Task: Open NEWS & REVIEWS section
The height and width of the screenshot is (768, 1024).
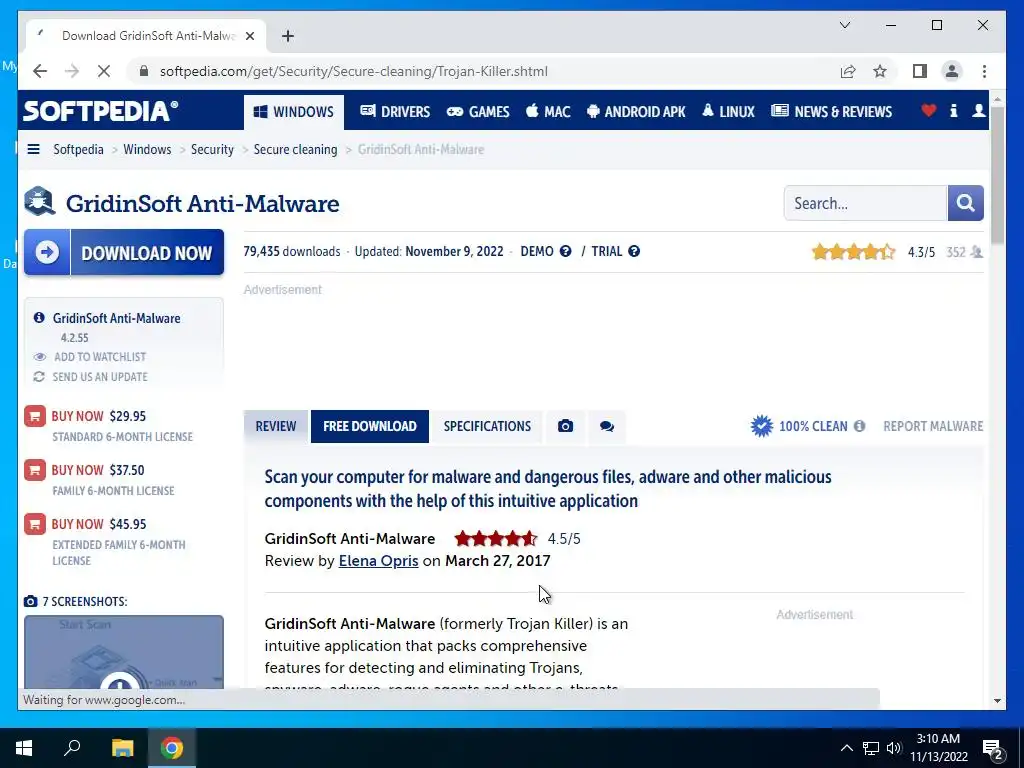Action: coord(831,112)
